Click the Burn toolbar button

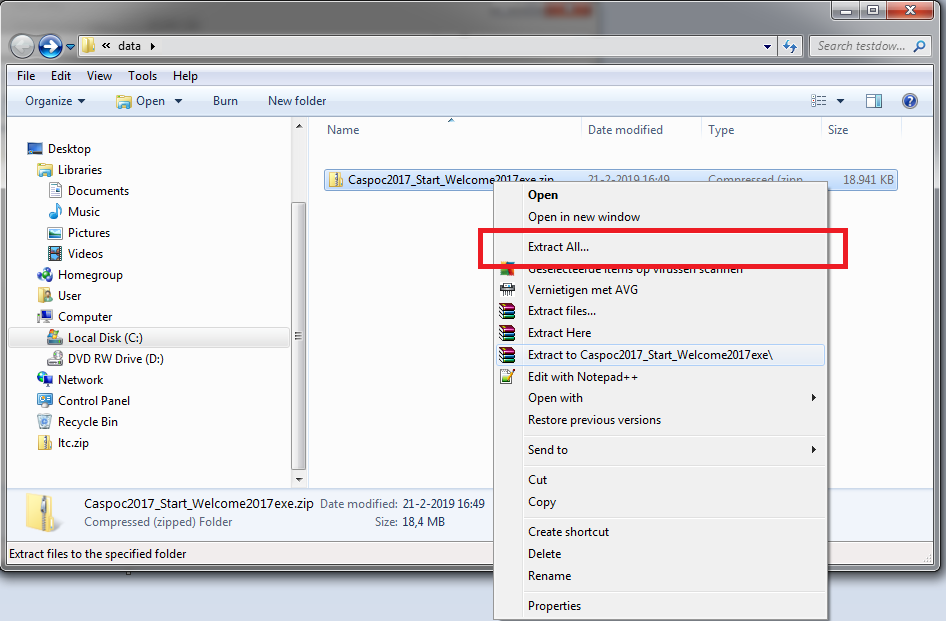point(225,101)
